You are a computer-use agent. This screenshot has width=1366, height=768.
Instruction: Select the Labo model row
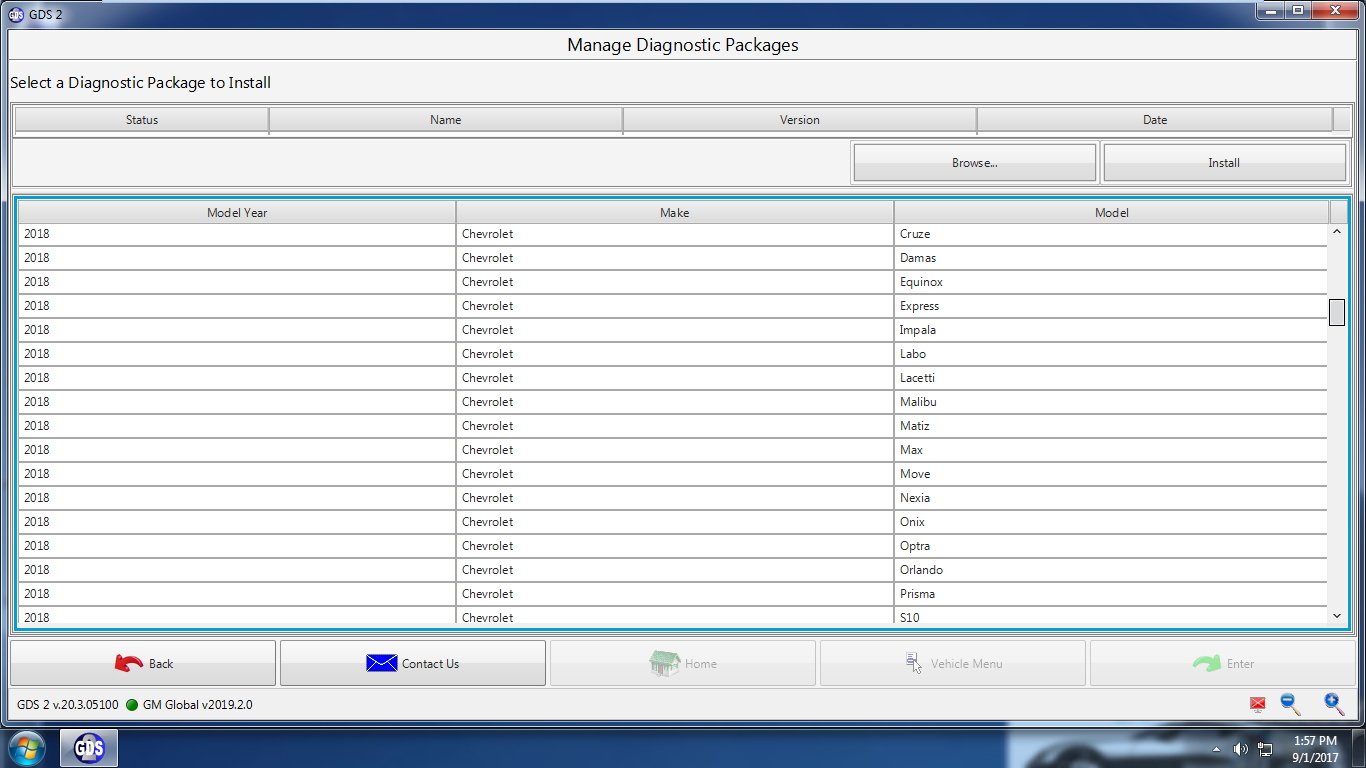(673, 354)
